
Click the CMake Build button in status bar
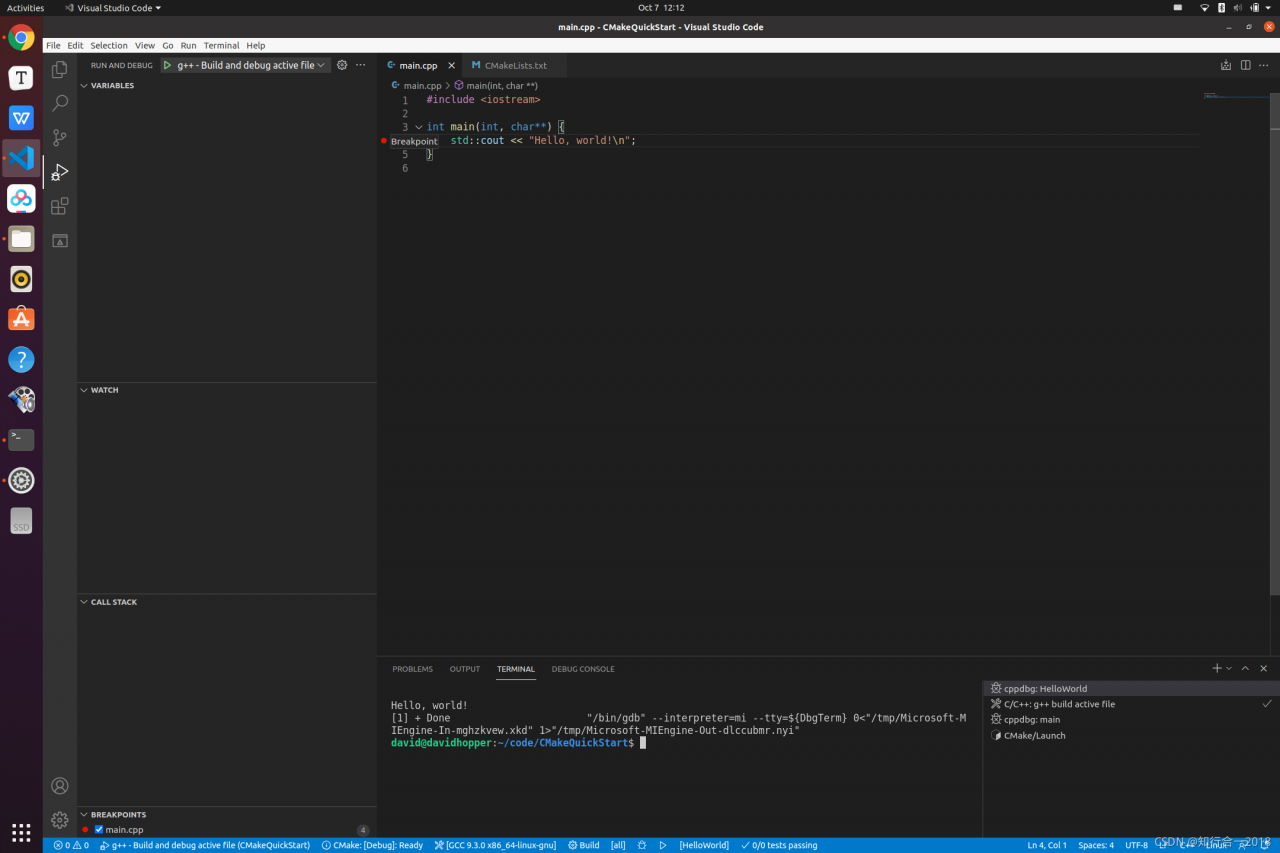(x=583, y=845)
